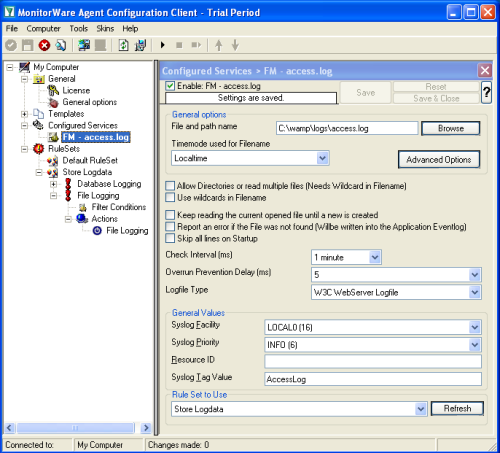Click the Browse button

451,128
